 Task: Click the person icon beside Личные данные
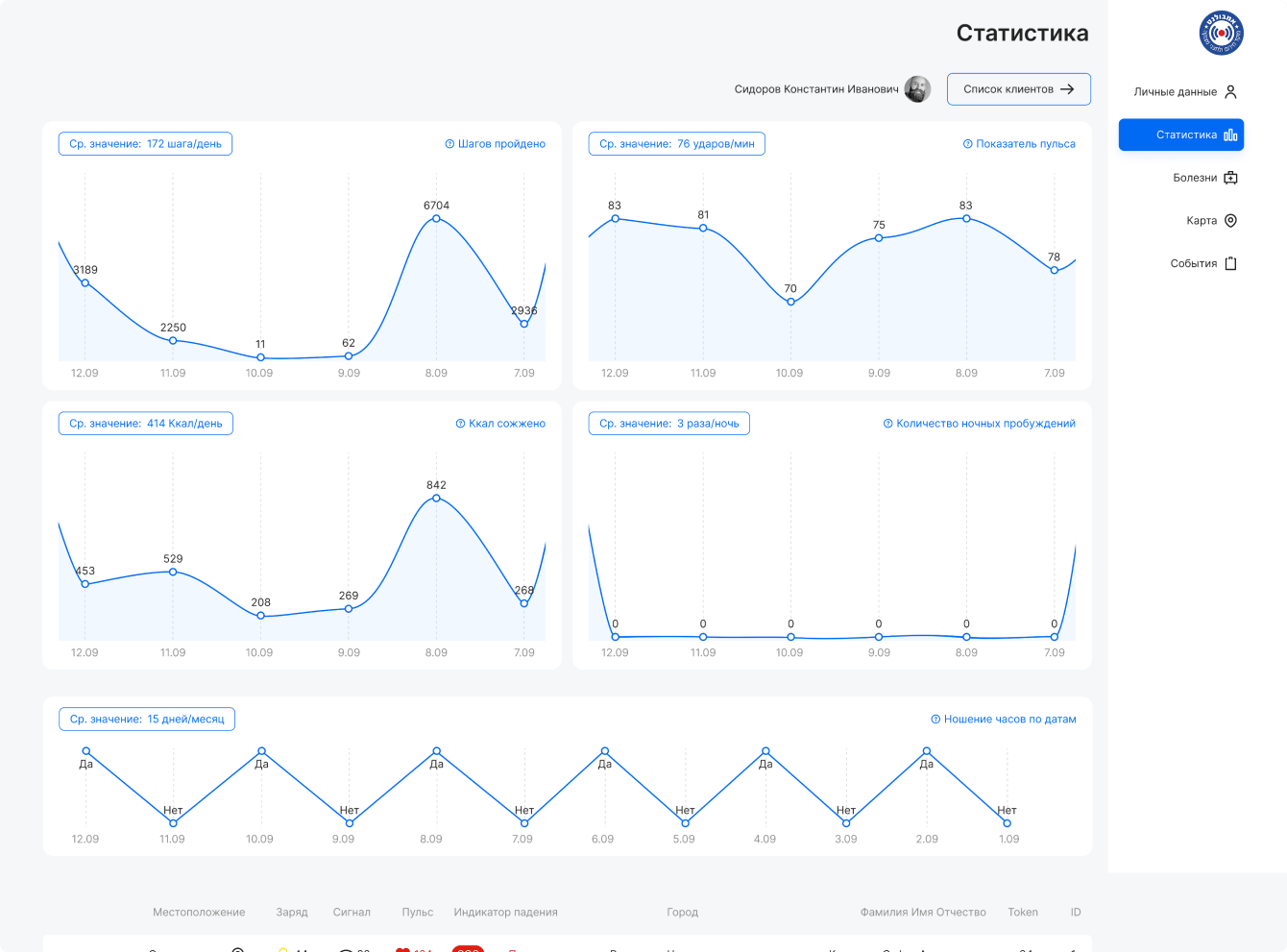1230,92
